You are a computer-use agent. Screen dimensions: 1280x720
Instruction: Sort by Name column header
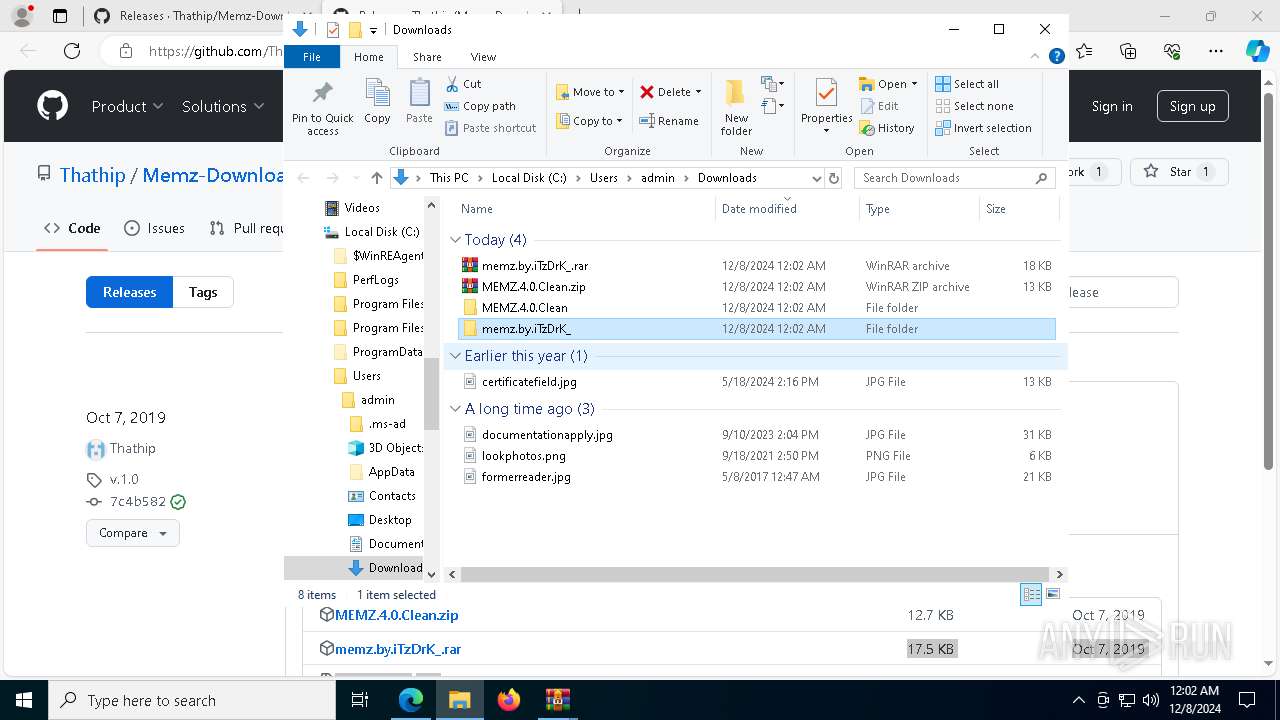coord(585,209)
